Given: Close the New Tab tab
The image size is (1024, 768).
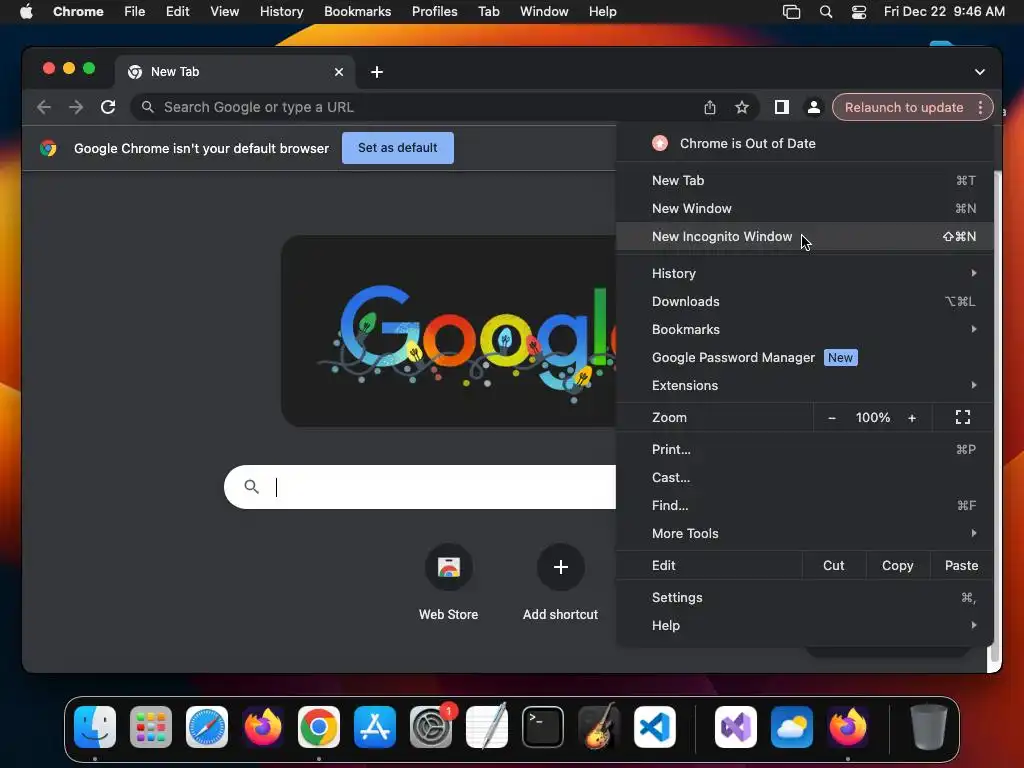Looking at the screenshot, I should [339, 72].
